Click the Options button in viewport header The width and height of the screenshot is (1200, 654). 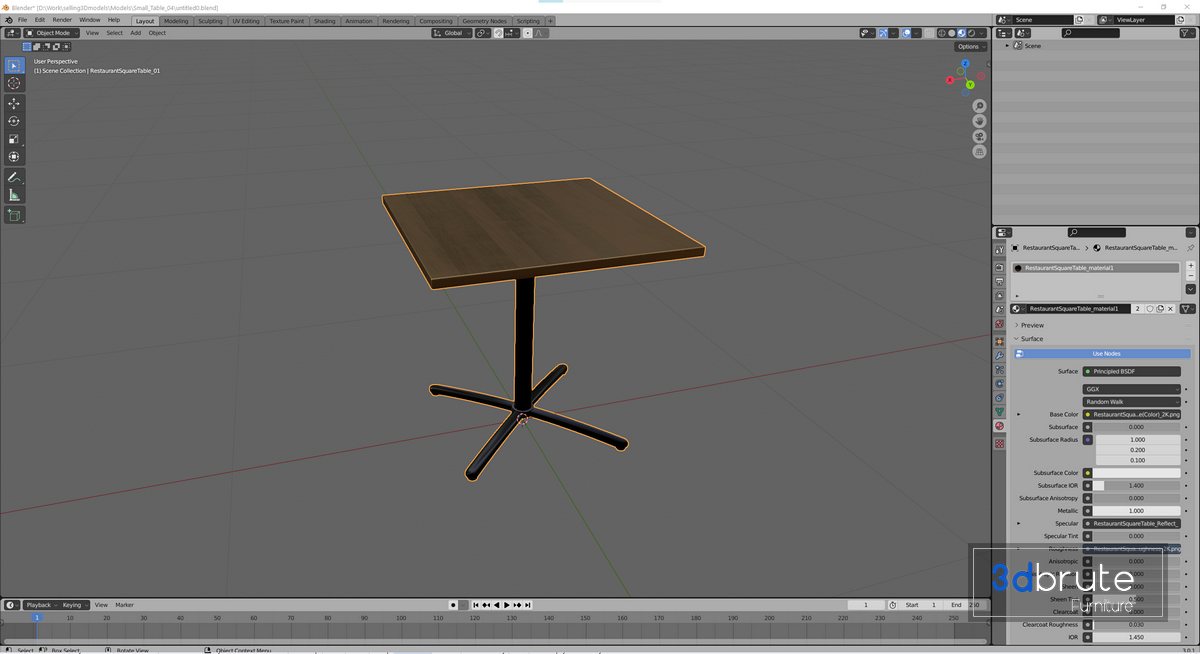968,46
